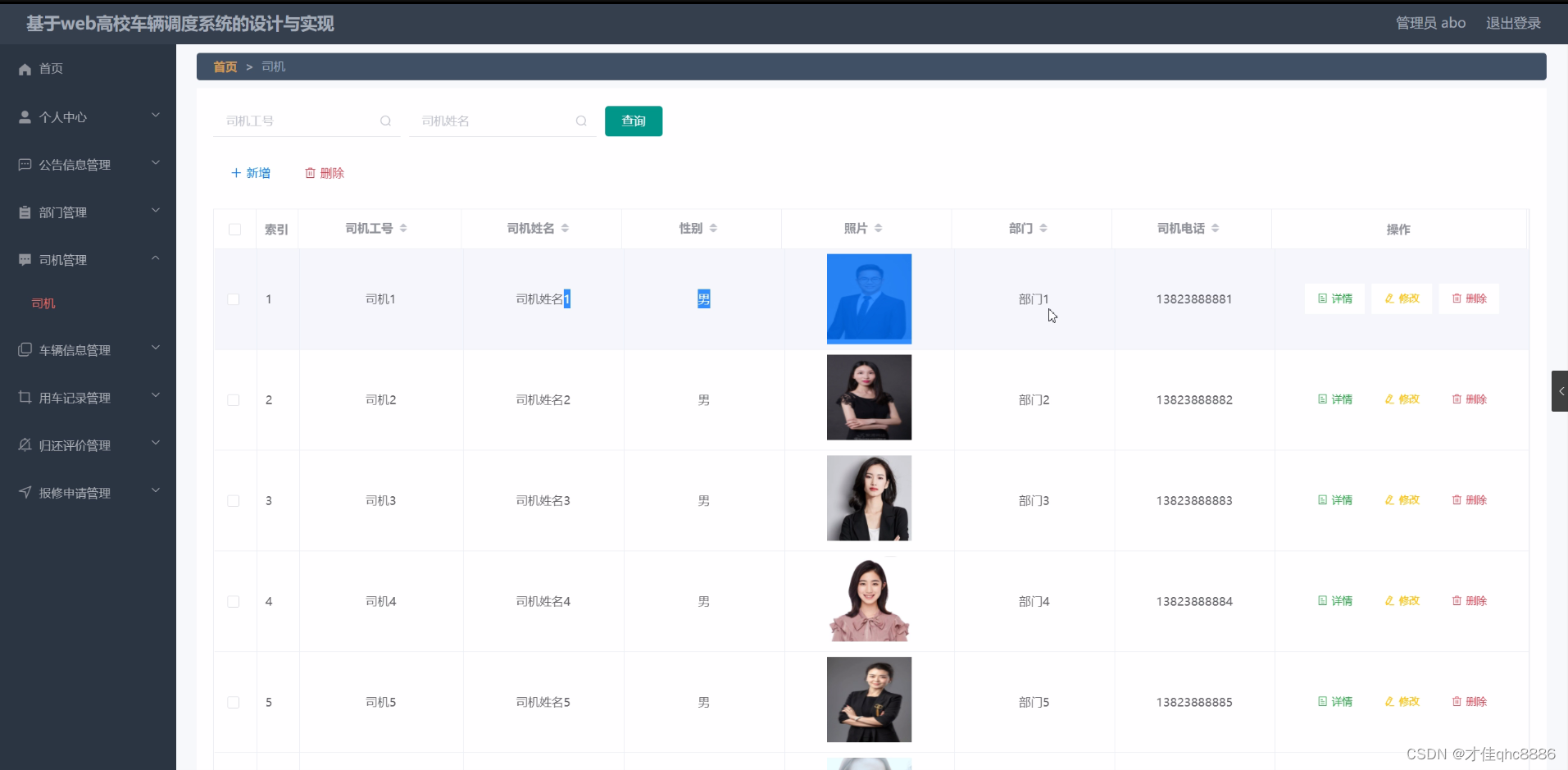Collapse the 司机管理 menu chevron
Screen dimensions: 1568x770
click(x=156, y=258)
